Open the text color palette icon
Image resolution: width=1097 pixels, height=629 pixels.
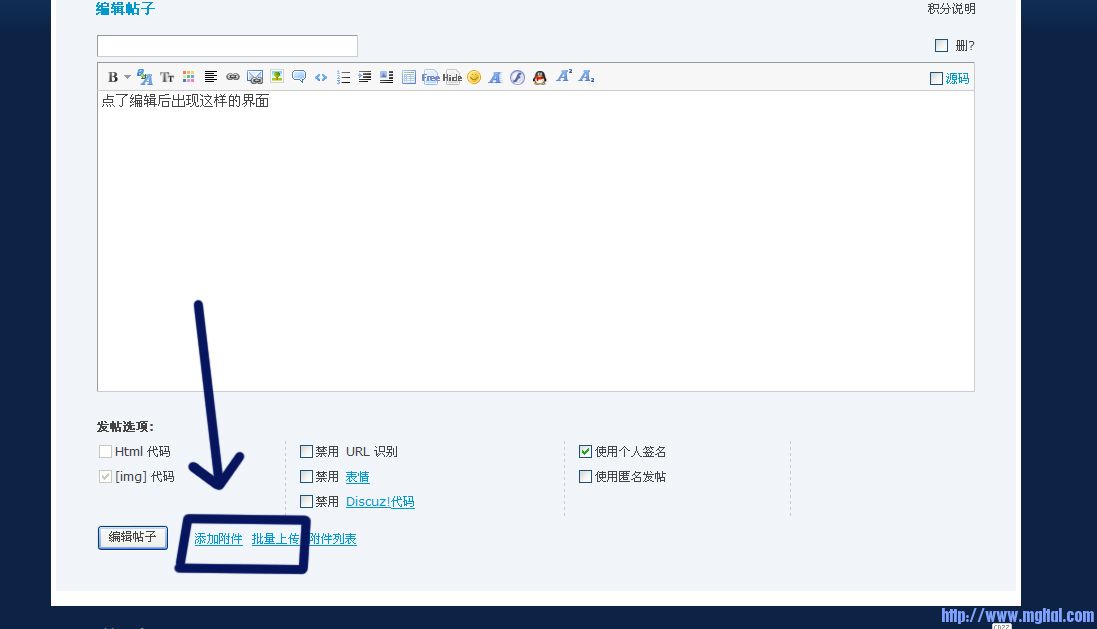[188, 77]
